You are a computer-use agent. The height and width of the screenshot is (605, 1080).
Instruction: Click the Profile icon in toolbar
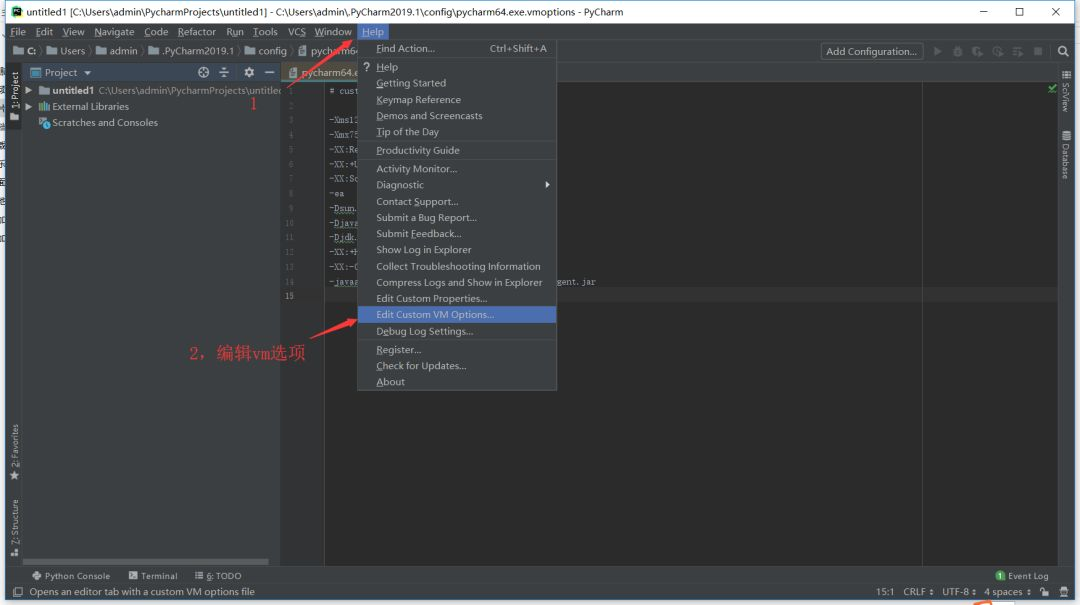click(x=997, y=52)
